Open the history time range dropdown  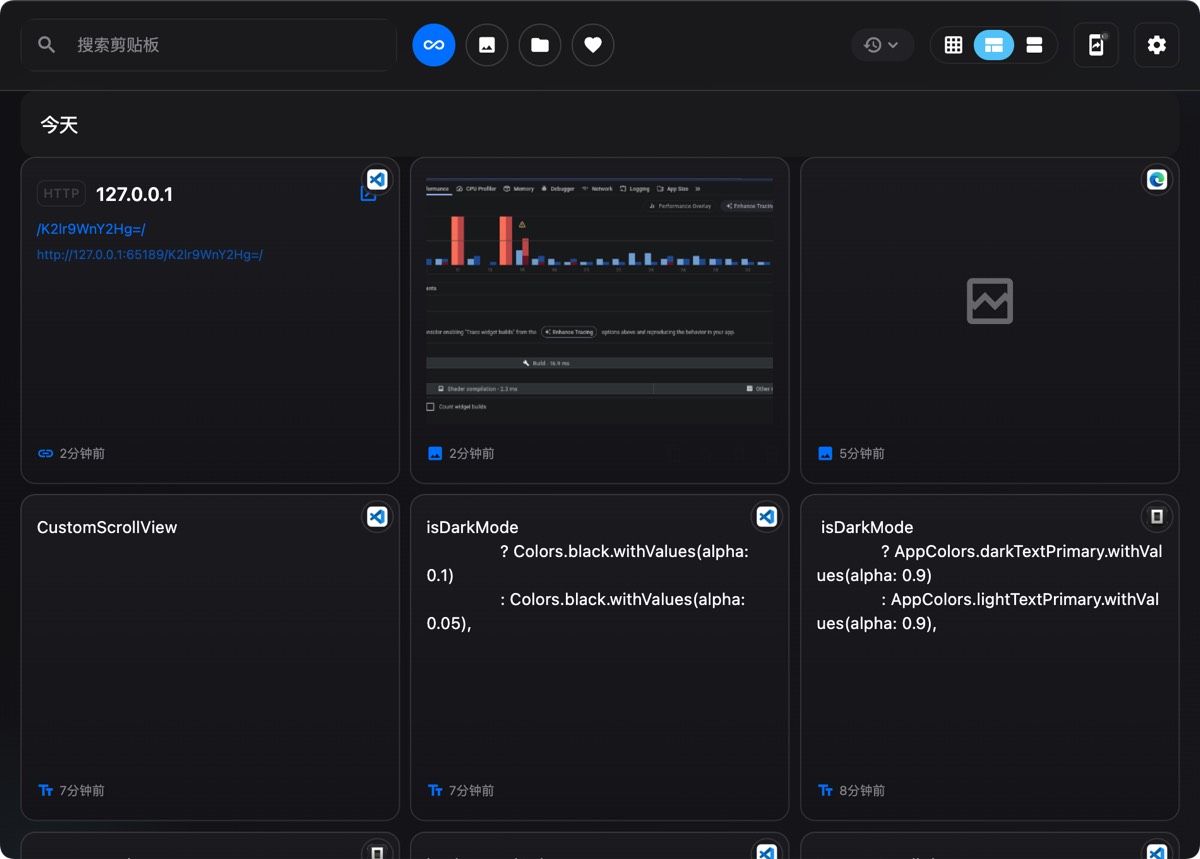click(882, 45)
